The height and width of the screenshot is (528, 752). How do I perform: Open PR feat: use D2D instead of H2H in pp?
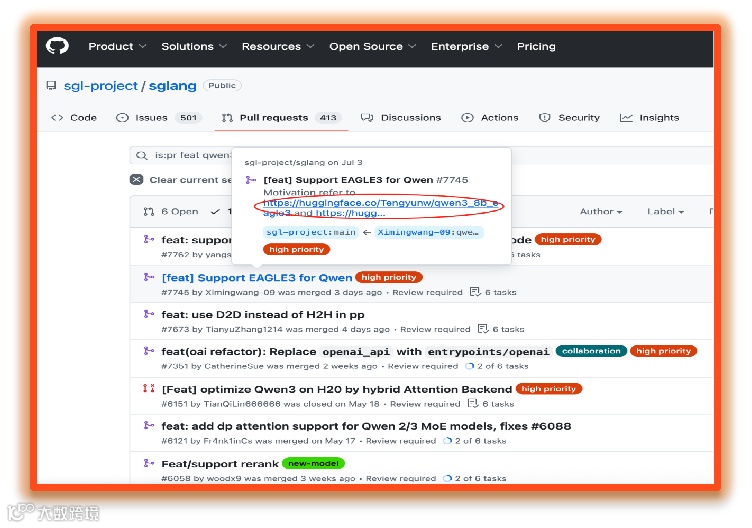pyautogui.click(x=263, y=315)
